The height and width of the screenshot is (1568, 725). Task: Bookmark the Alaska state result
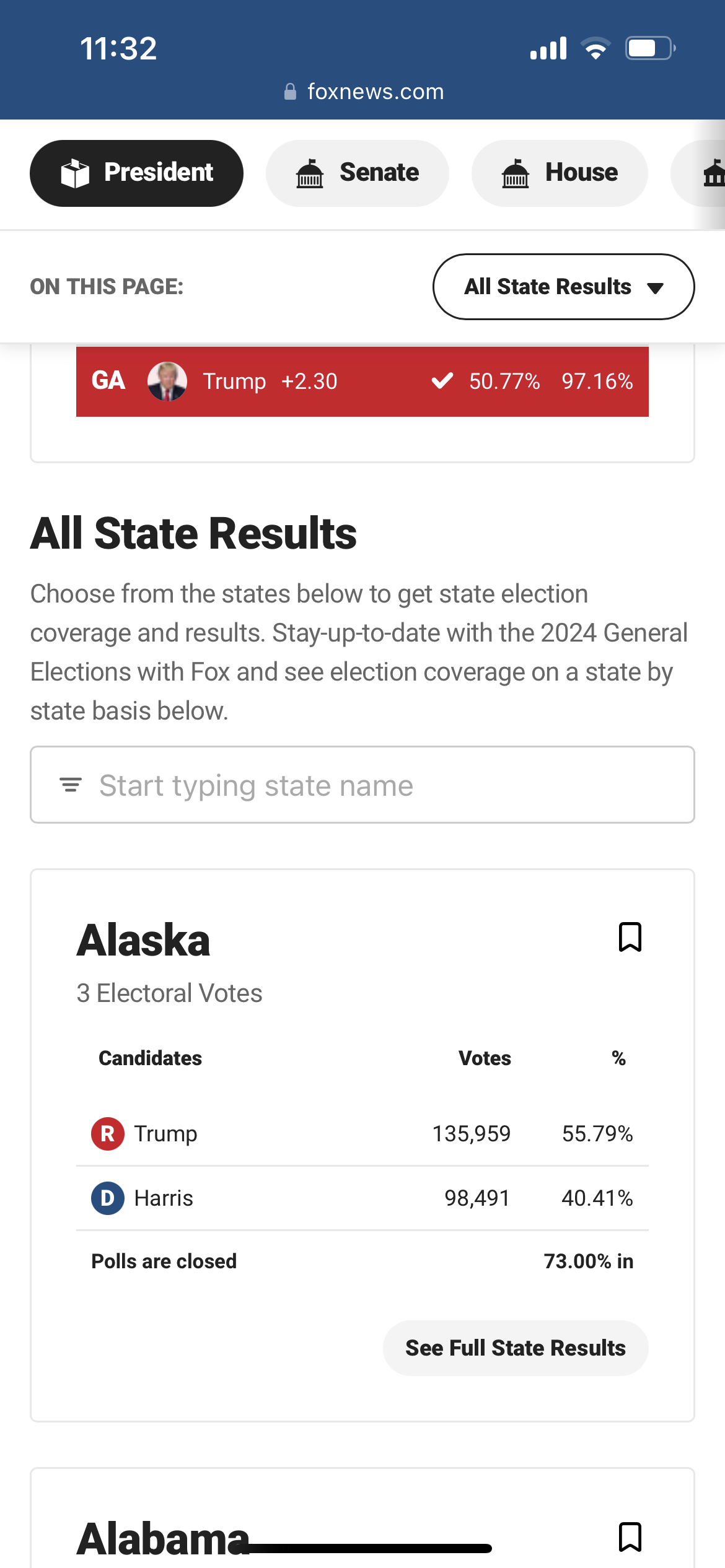630,937
